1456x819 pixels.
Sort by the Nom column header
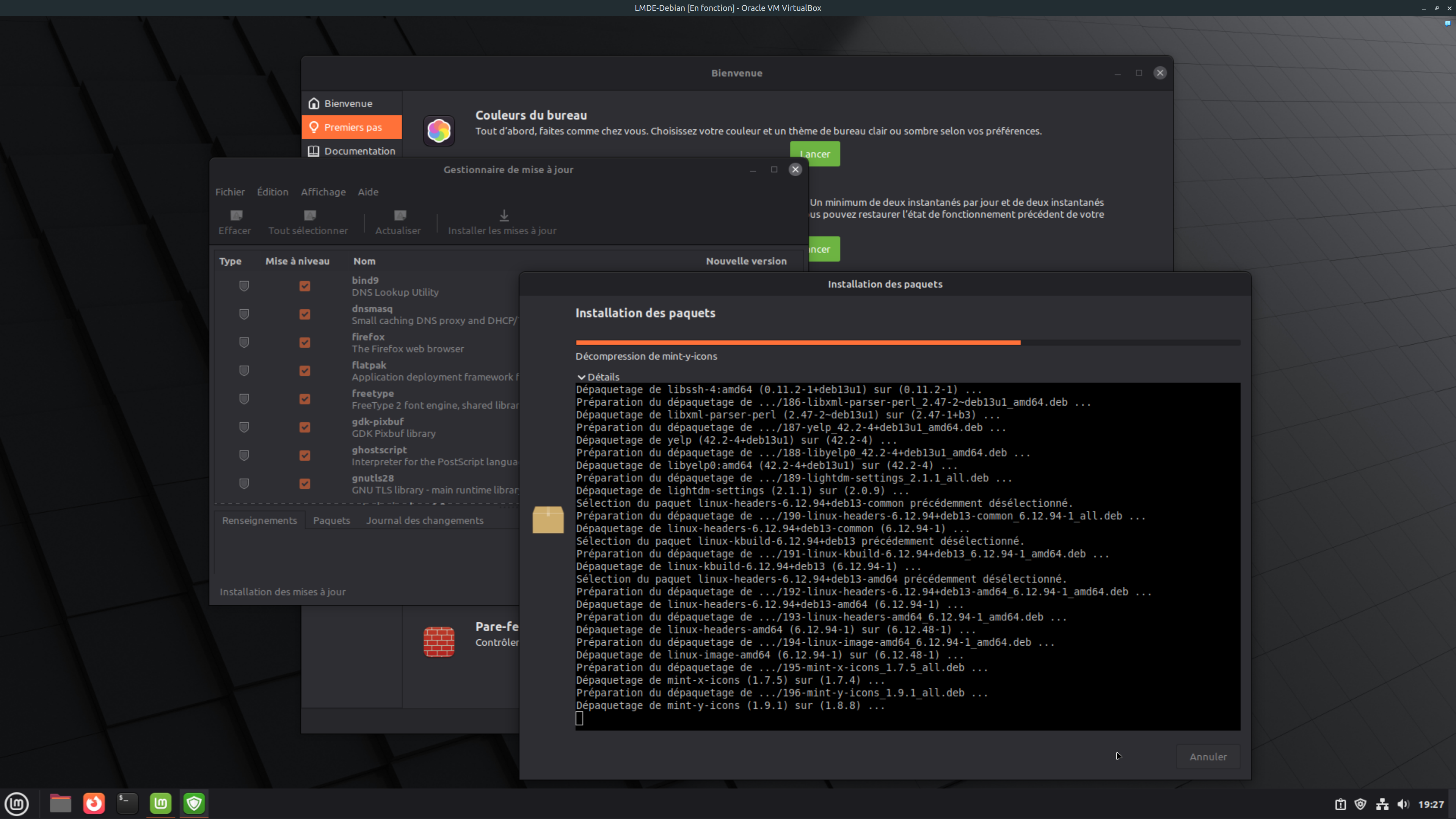coord(364,261)
